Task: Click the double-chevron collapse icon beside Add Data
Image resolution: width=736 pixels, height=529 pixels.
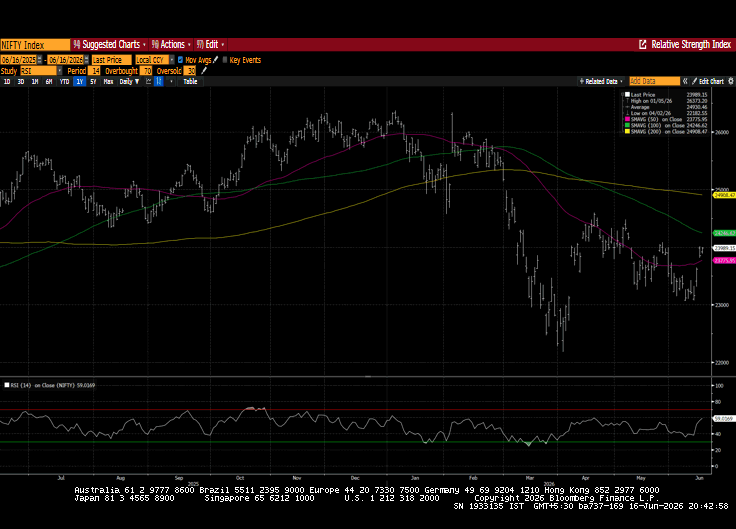Action: (685, 81)
